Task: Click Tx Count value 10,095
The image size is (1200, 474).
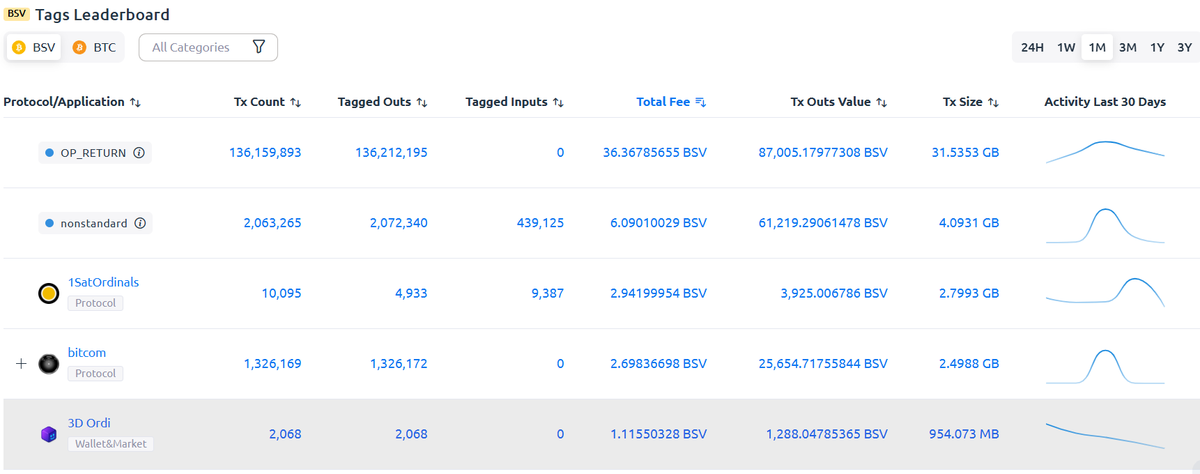Action: click(281, 293)
